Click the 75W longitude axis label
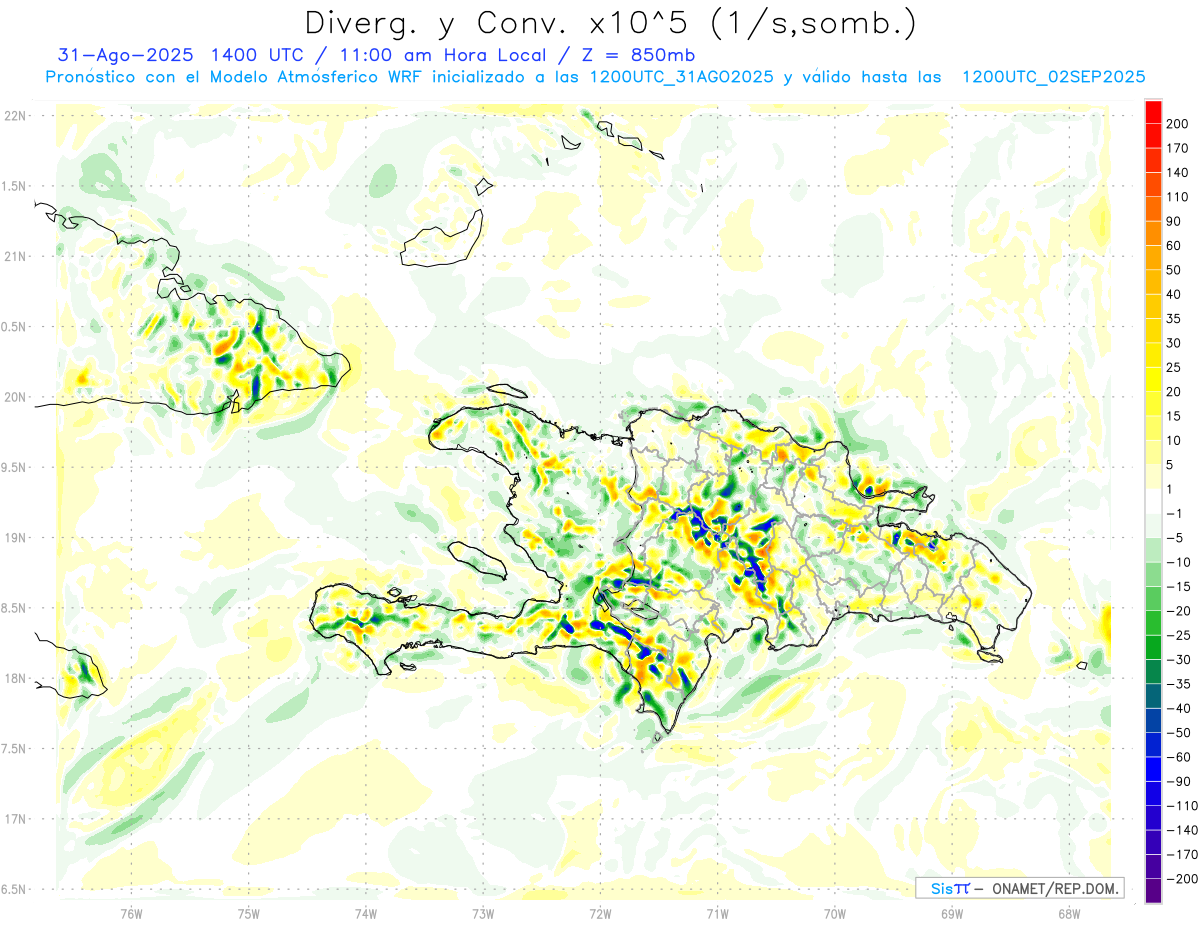The image size is (1200, 927). (x=248, y=913)
